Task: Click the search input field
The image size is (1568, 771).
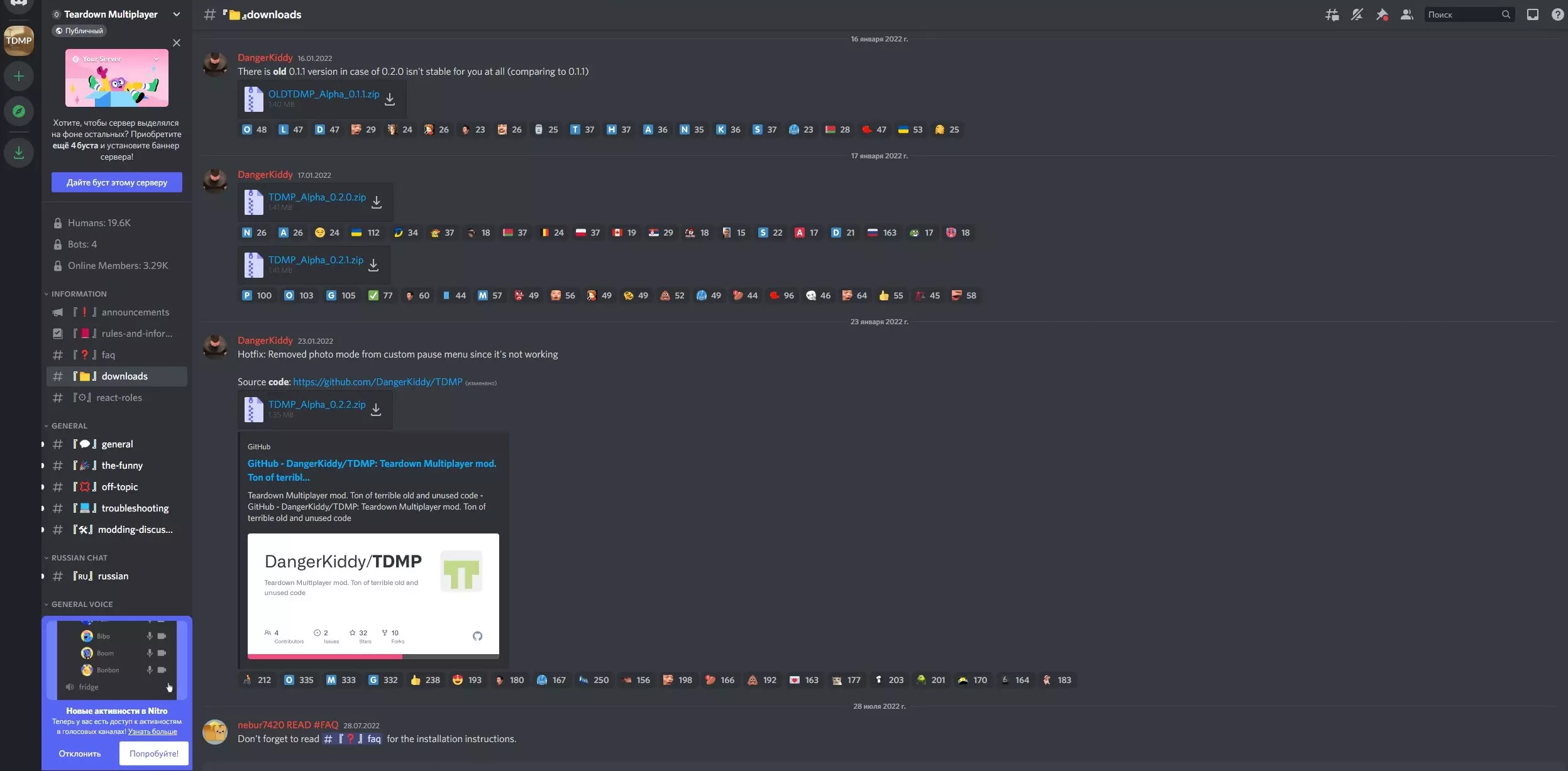Action: coord(1462,14)
